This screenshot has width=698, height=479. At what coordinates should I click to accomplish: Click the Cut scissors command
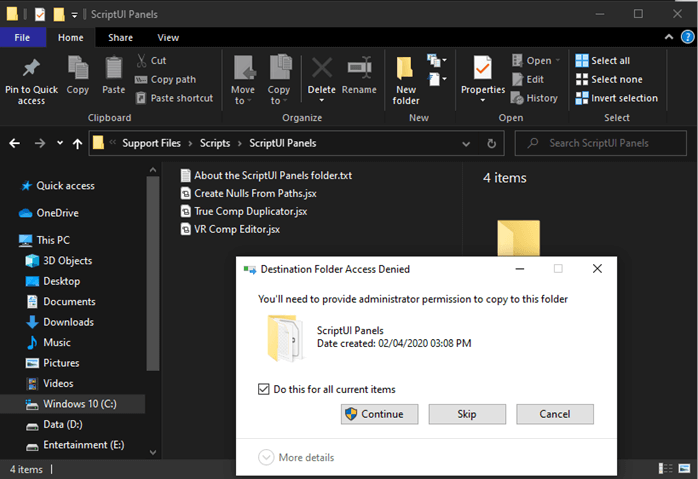151,61
